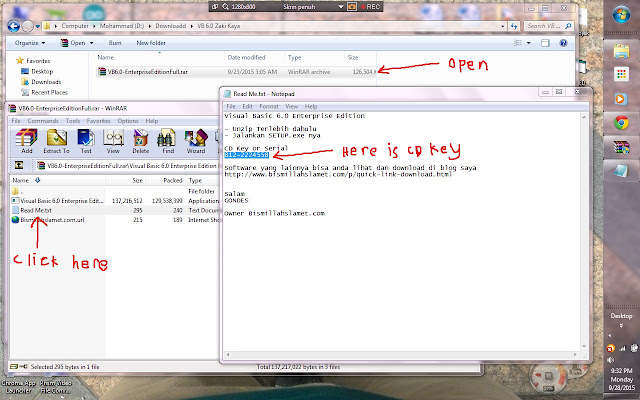Sort Explorer by Date modified column
The image size is (640, 400).
point(246,58)
